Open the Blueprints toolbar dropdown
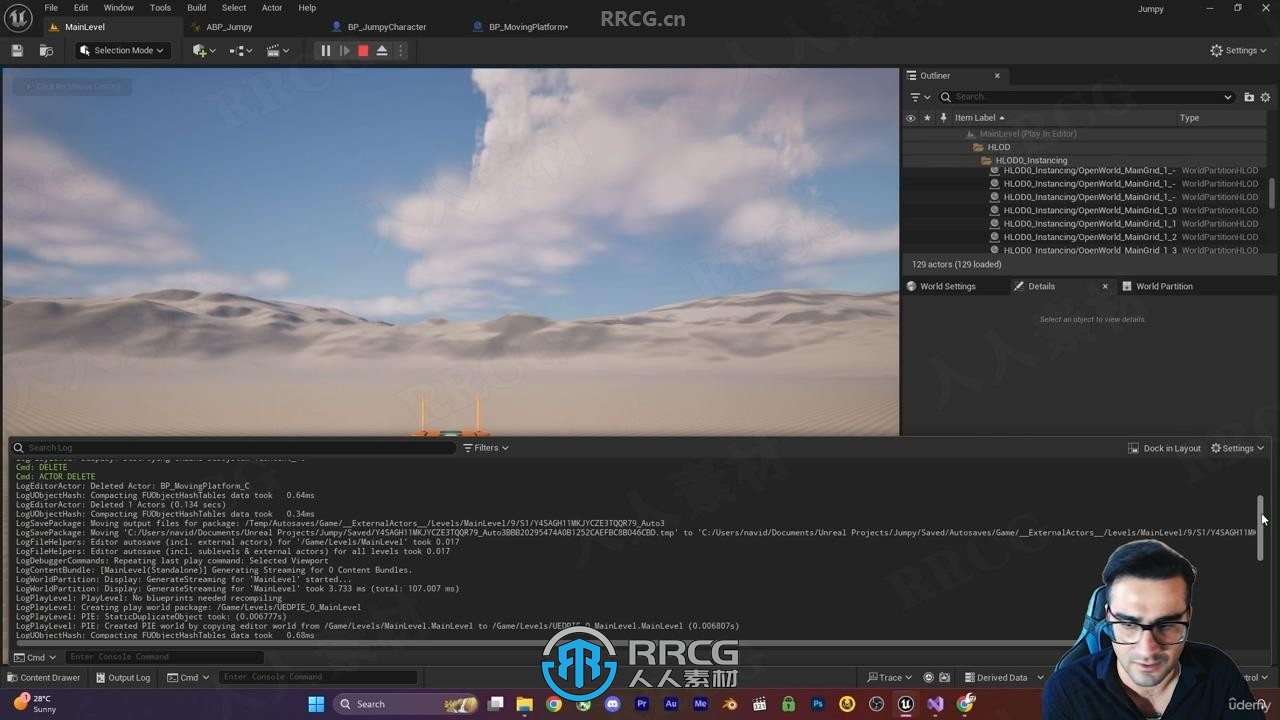The width and height of the screenshot is (1280, 720). [x=241, y=51]
